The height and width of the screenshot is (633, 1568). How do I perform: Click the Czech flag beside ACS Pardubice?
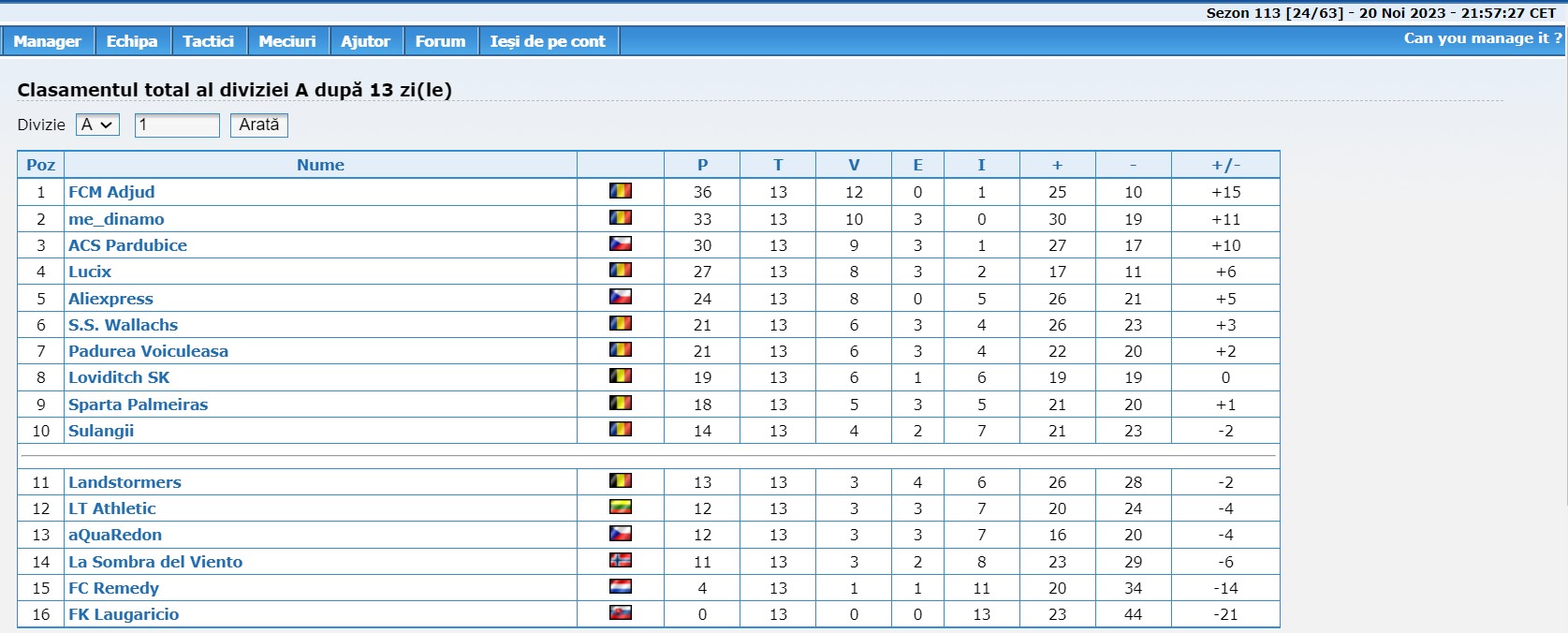pyautogui.click(x=621, y=244)
